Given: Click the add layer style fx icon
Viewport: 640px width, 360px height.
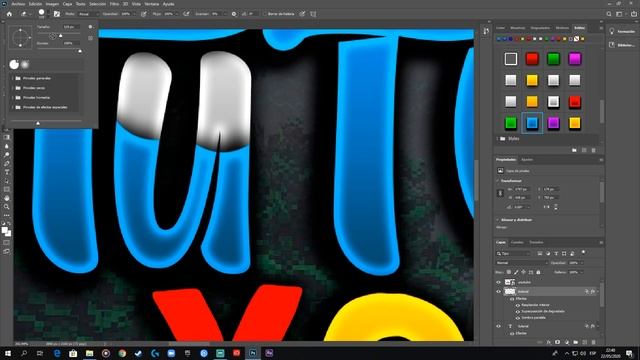Looking at the screenshot, I should pos(549,342).
